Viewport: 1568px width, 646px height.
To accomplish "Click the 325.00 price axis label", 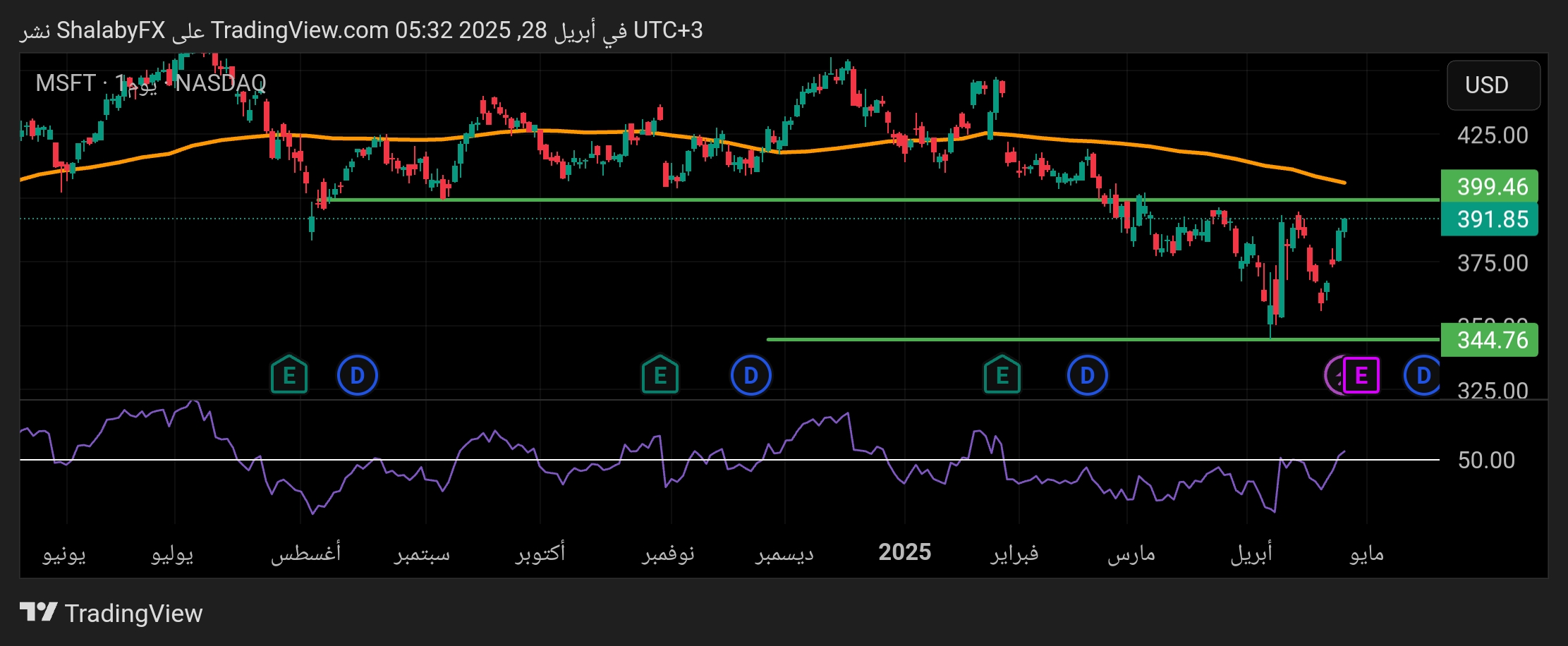I will click(1493, 390).
